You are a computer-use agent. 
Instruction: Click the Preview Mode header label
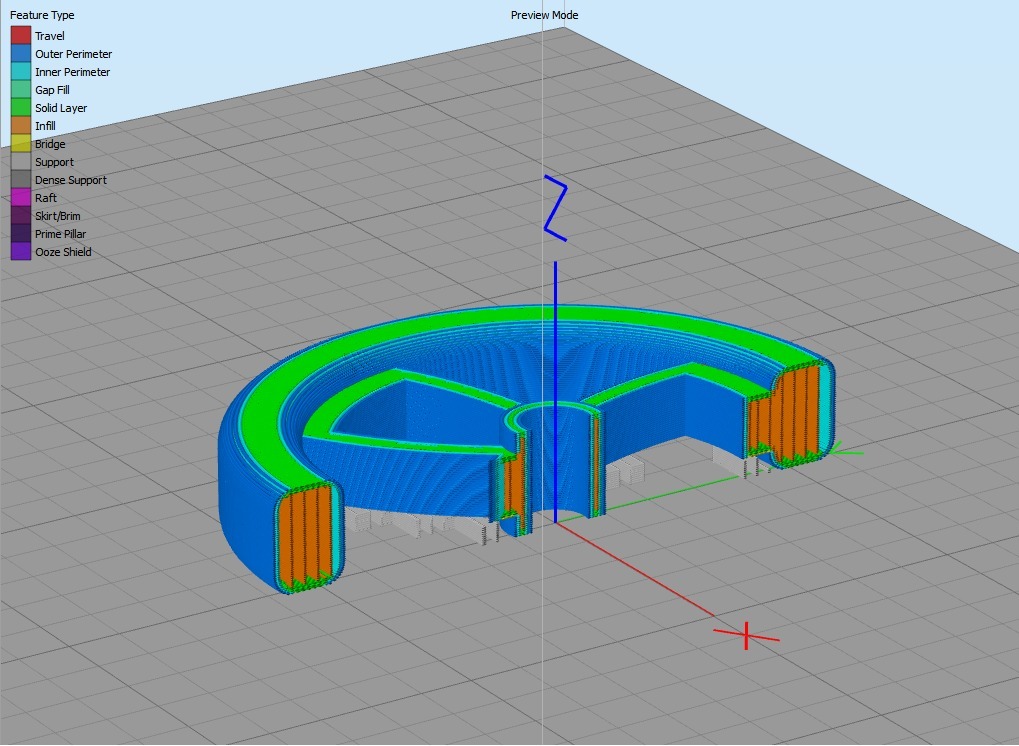tap(544, 15)
